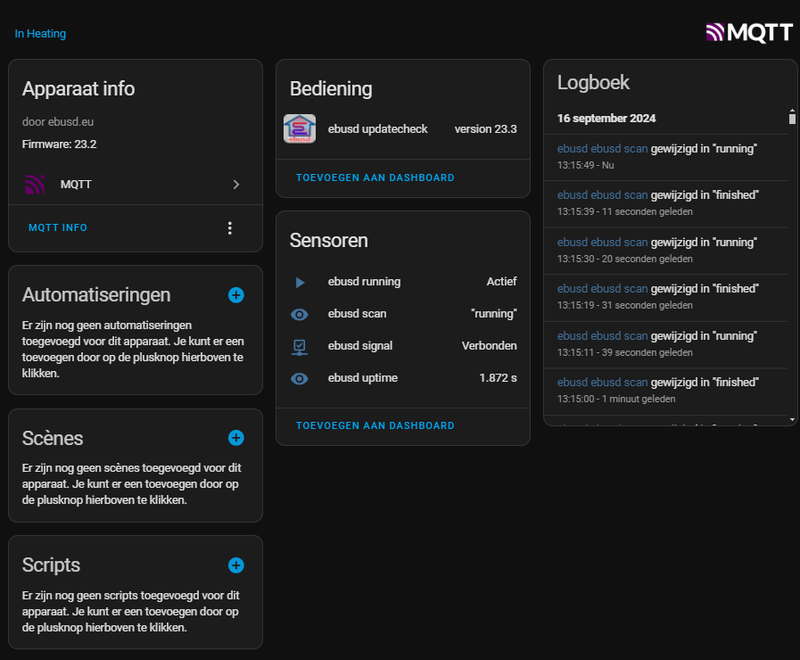800x660 pixels.
Task: Select the ebusd signal Verbonden sensor row
Action: [x=403, y=346]
